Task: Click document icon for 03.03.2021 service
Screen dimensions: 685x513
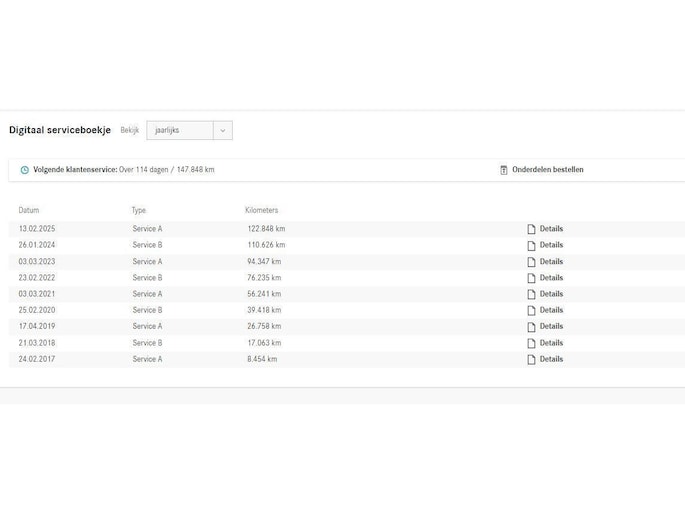Action: 531,294
